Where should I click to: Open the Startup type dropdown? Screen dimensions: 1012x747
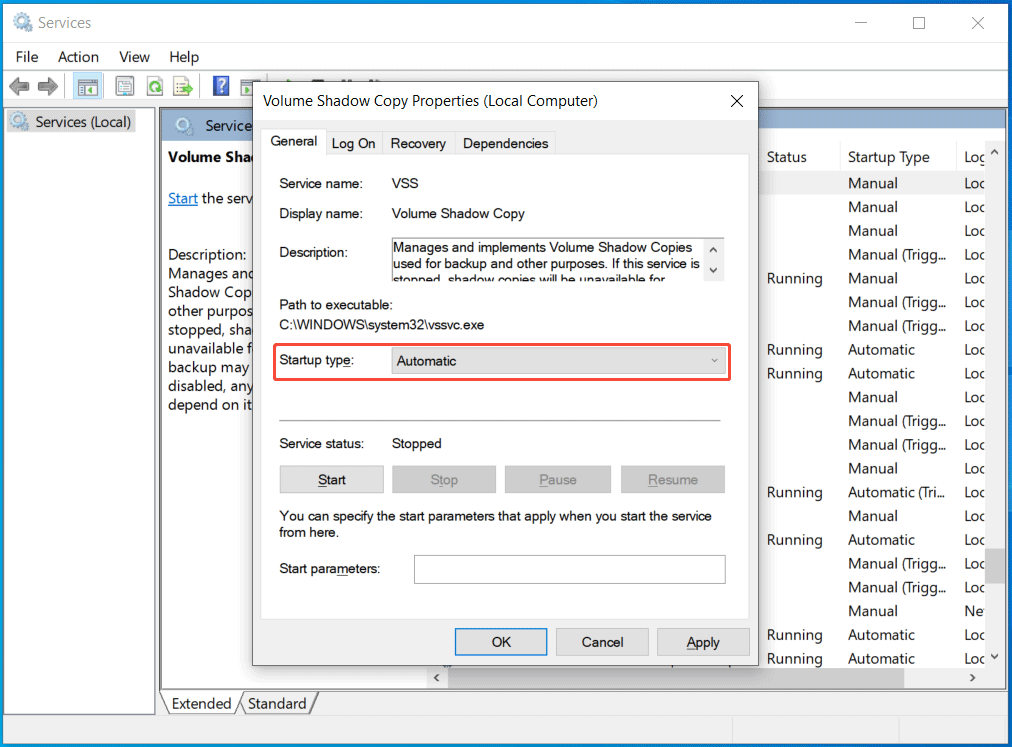coord(714,359)
